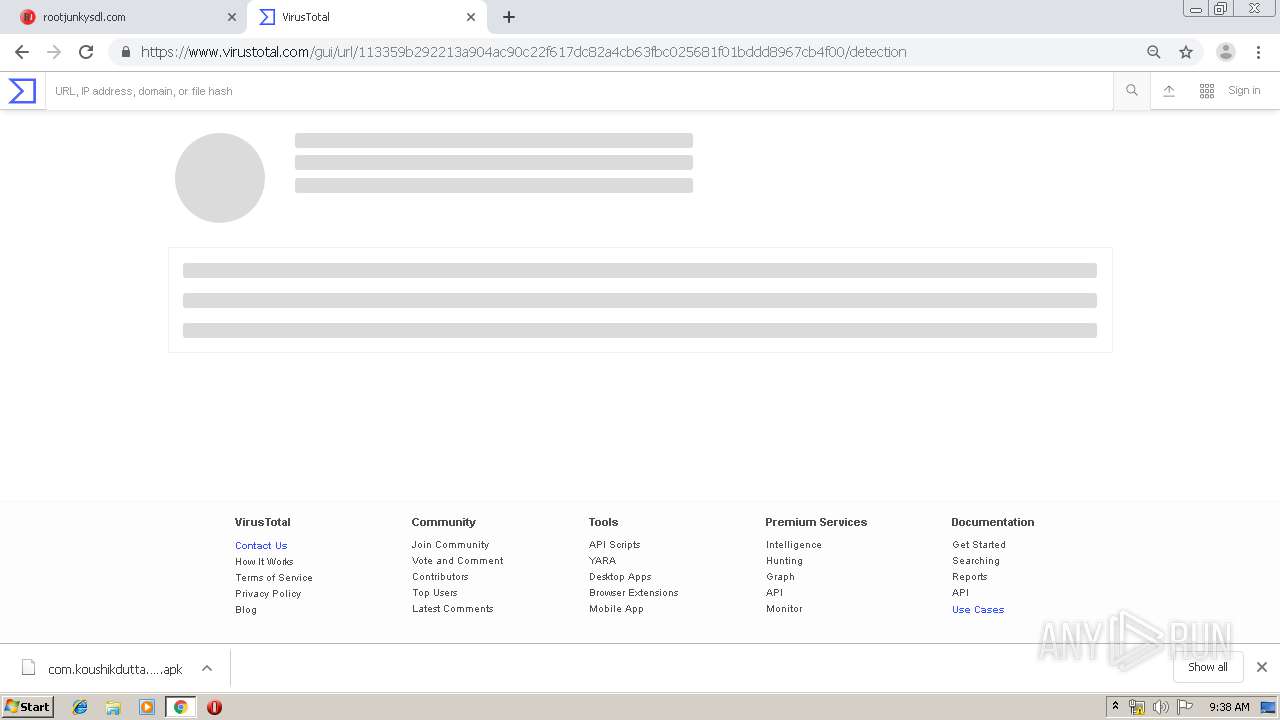Open Use Cases link
This screenshot has height=720, width=1280.
[x=978, y=610]
